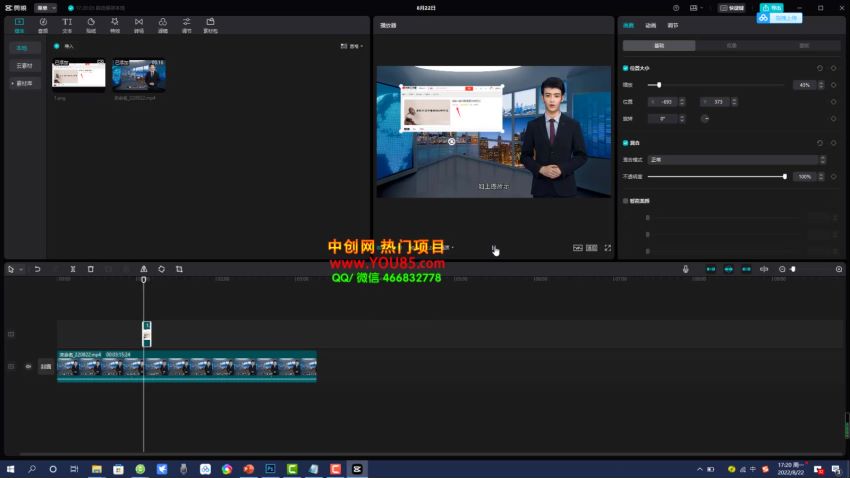The width and height of the screenshot is (850, 478).
Task: Click the cover button on the main track
Action: (46, 366)
